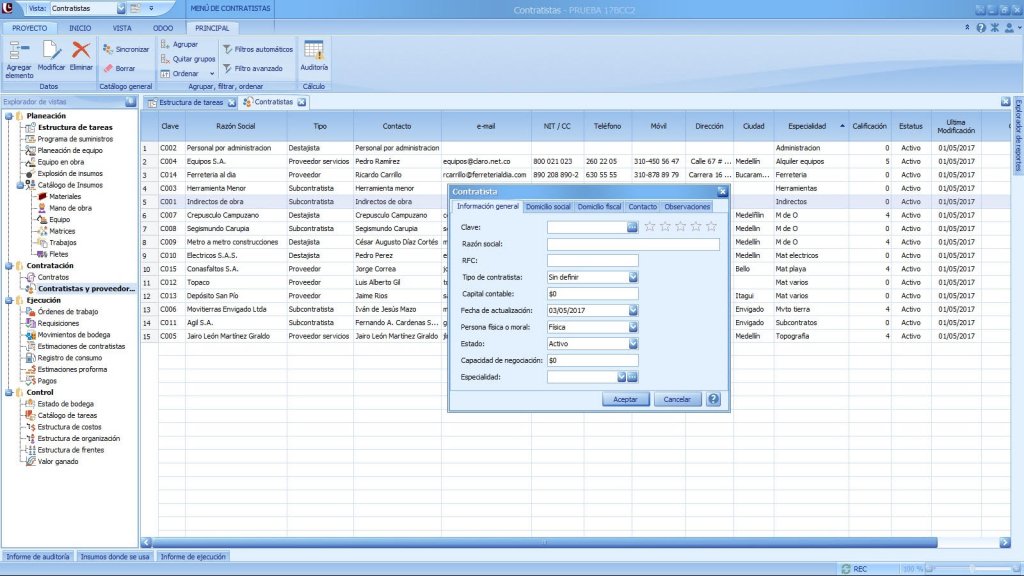The width and height of the screenshot is (1024, 576).
Task: Open the VISTA ribbon tab
Action: (x=122, y=28)
